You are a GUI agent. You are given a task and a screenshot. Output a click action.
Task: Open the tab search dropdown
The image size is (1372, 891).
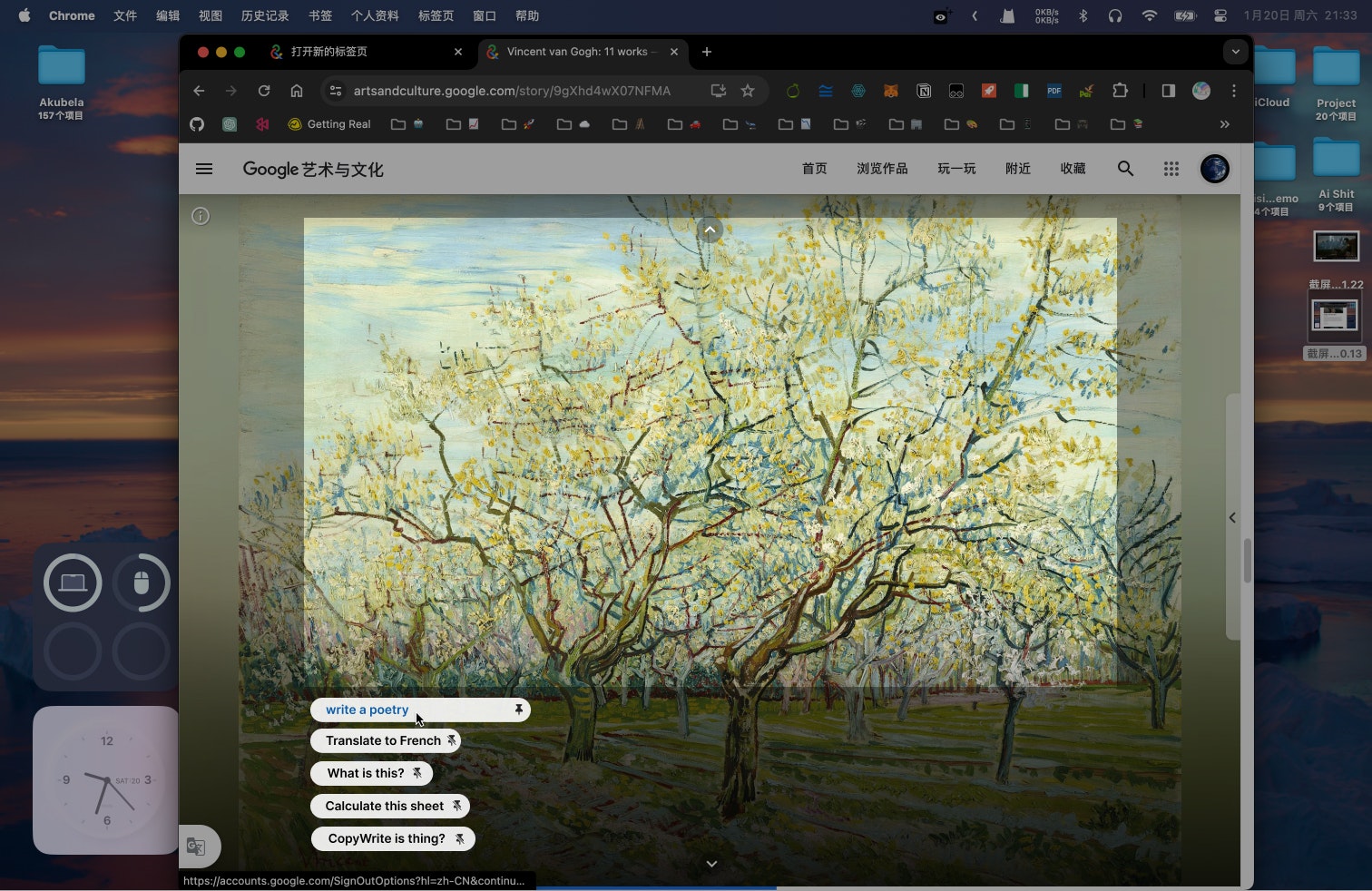(1235, 52)
